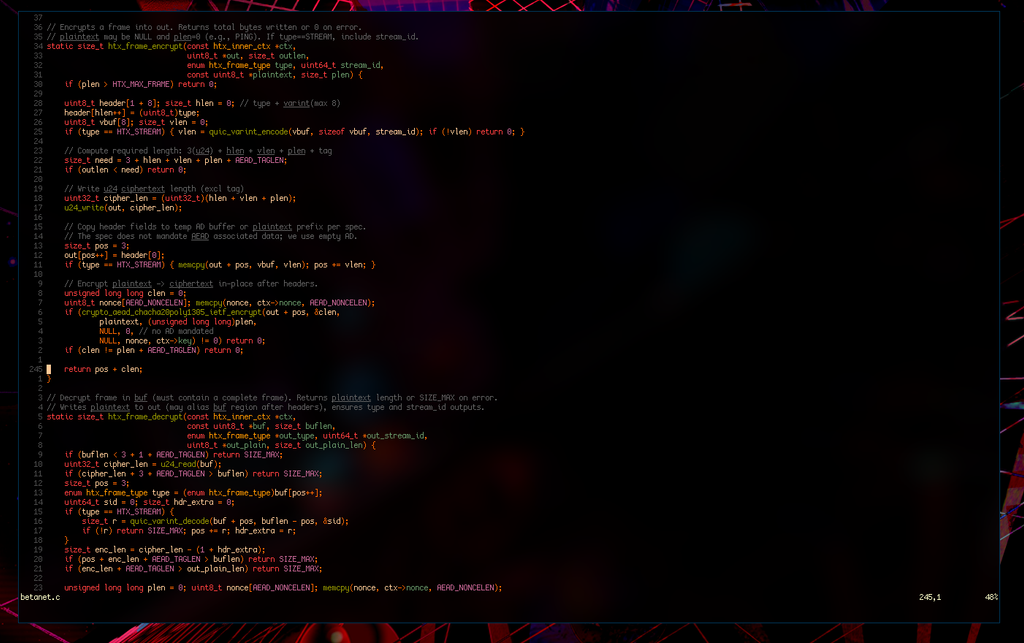The image size is (1024, 643).
Task: Click the '// Compute required length' comment
Action: pyautogui.click(x=198, y=151)
